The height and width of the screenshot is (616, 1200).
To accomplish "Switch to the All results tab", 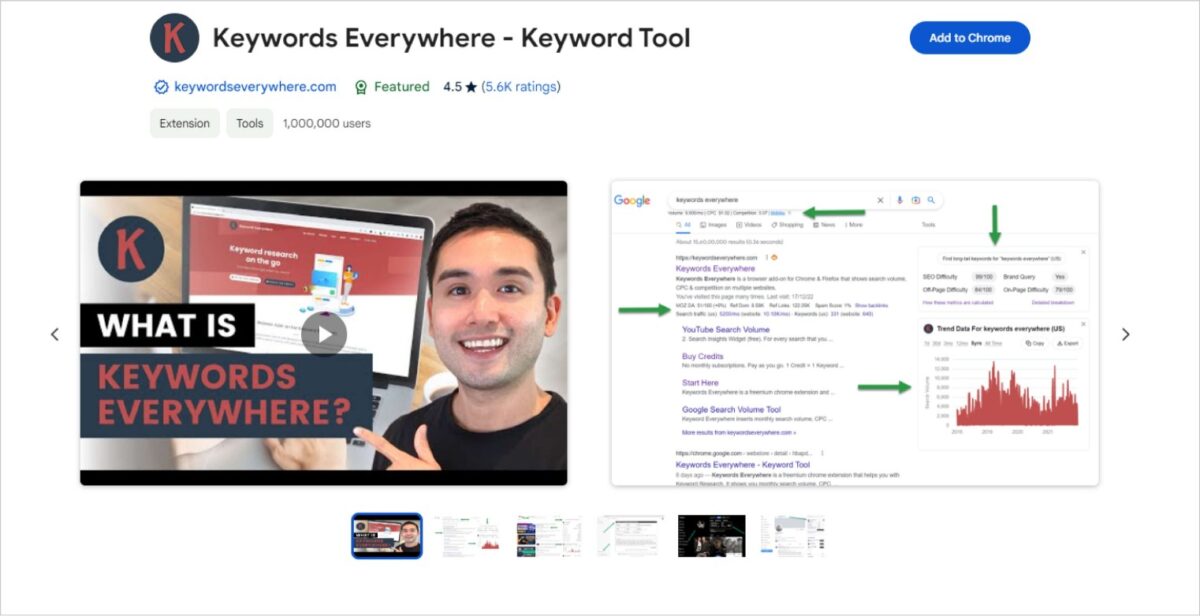I will pyautogui.click(x=683, y=225).
